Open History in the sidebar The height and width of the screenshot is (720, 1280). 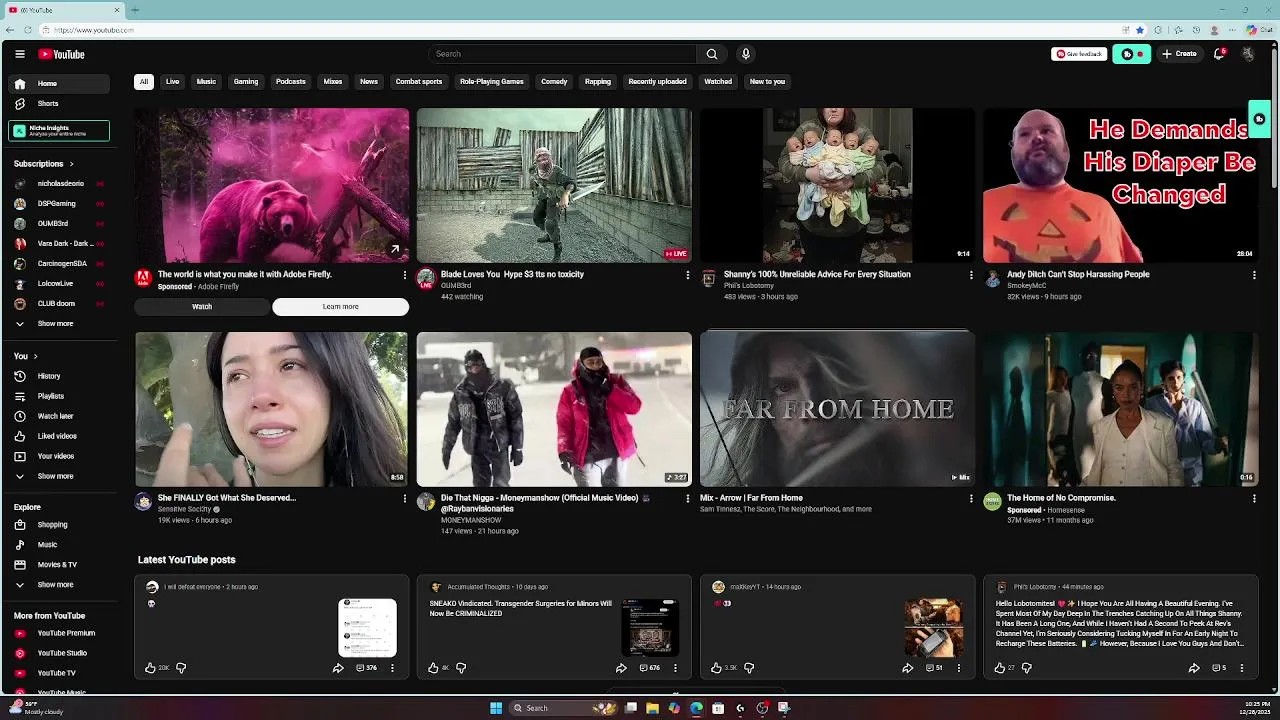[60, 376]
